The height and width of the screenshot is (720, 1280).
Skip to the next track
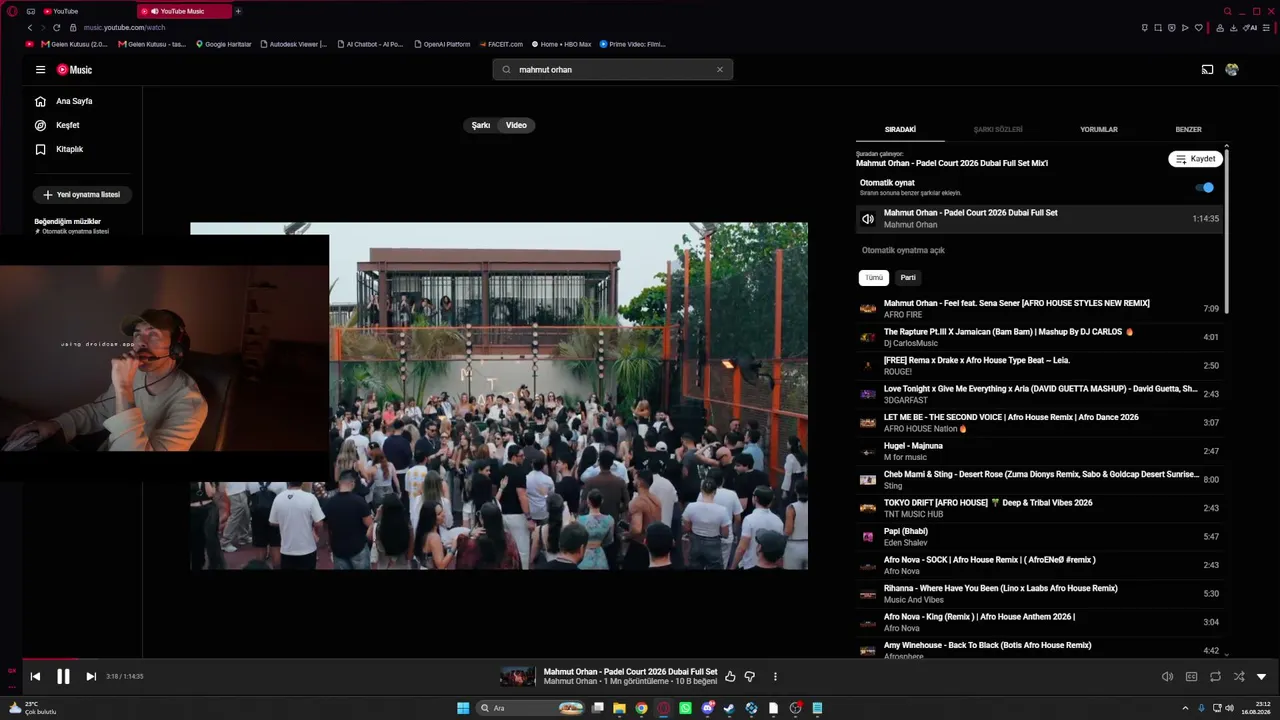click(91, 677)
